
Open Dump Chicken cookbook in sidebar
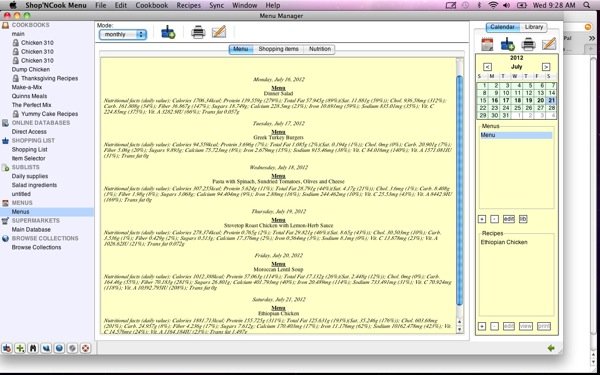(31, 69)
